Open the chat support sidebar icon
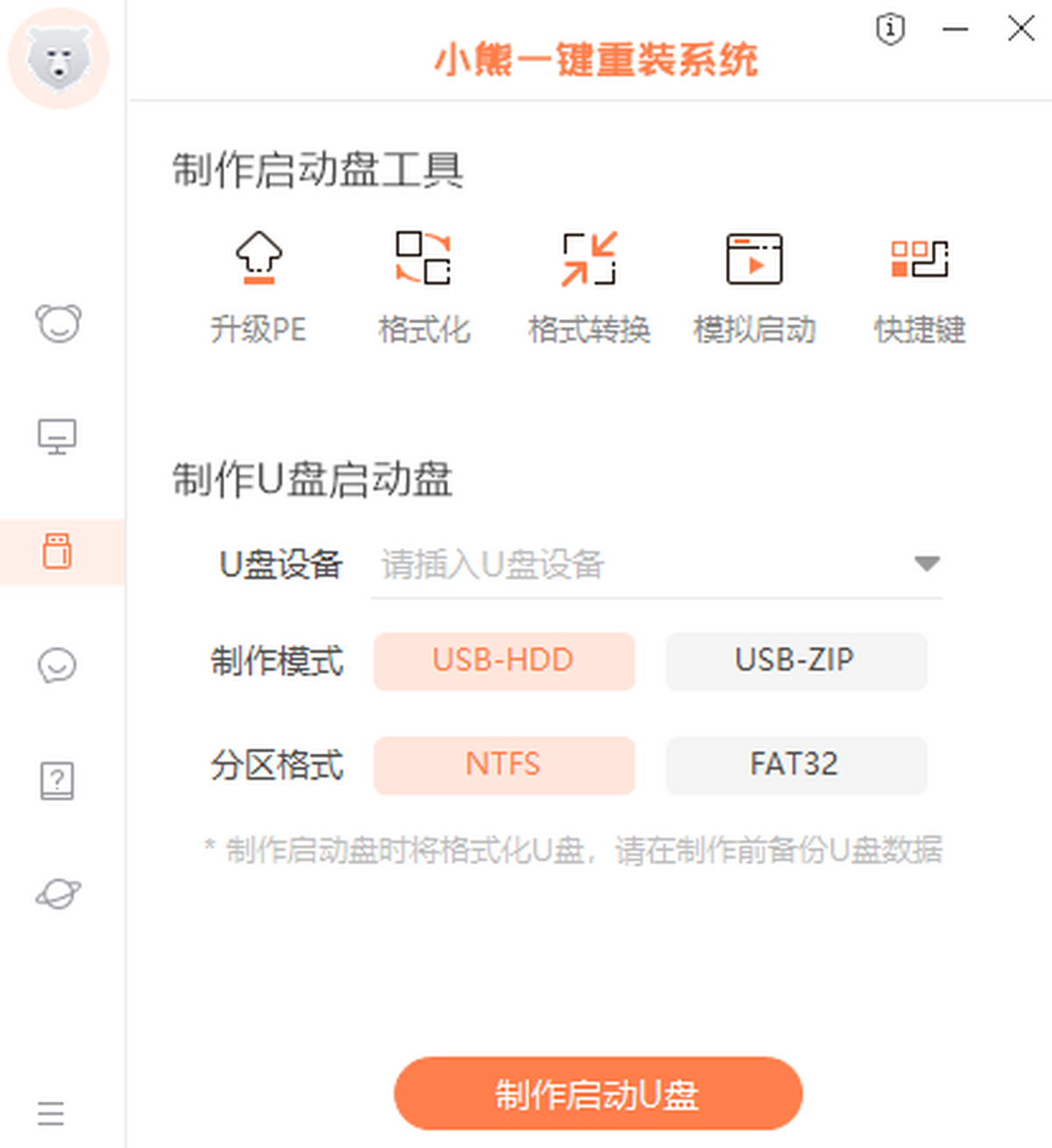This screenshot has width=1052, height=1148. pyautogui.click(x=58, y=665)
